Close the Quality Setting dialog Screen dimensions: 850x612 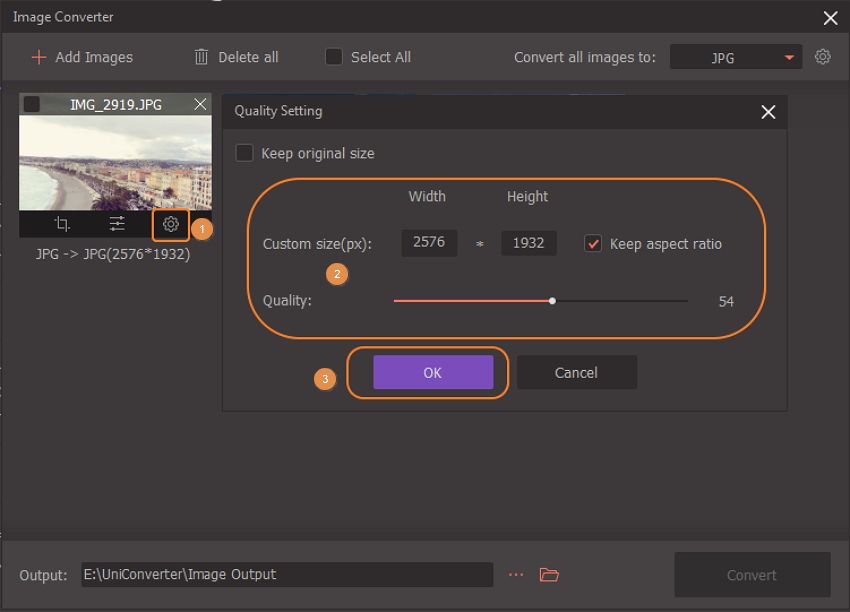point(768,112)
